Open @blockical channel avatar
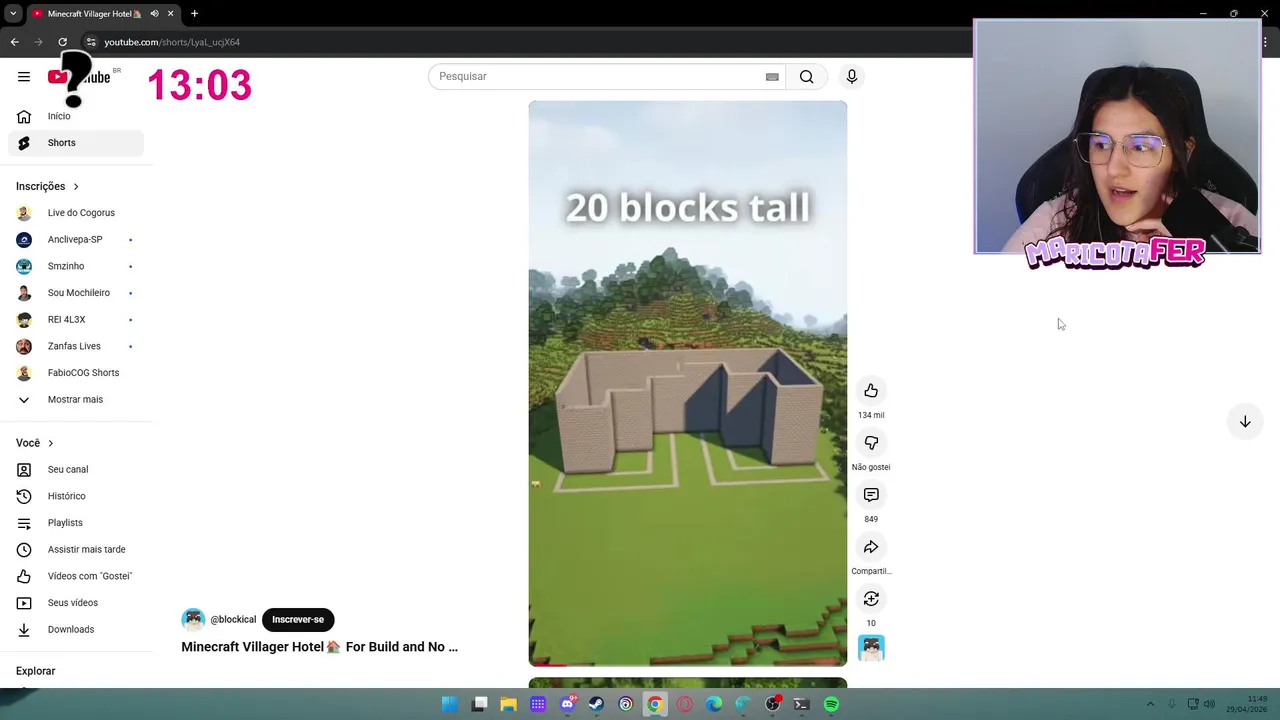The width and height of the screenshot is (1280, 720). coord(193,619)
